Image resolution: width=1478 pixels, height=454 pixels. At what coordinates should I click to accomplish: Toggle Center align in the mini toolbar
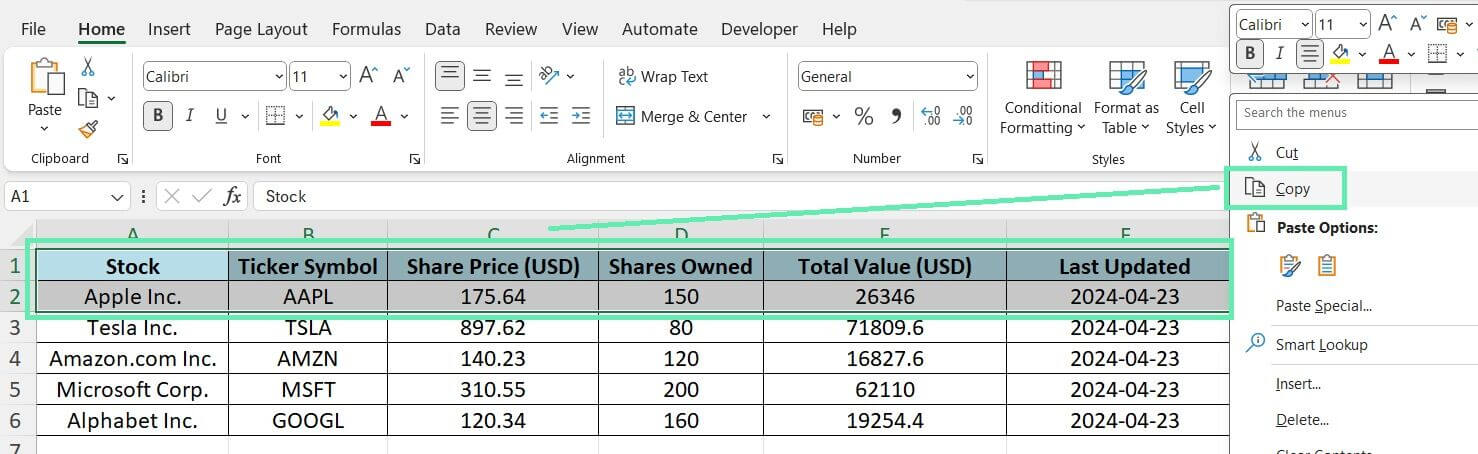(x=1310, y=53)
